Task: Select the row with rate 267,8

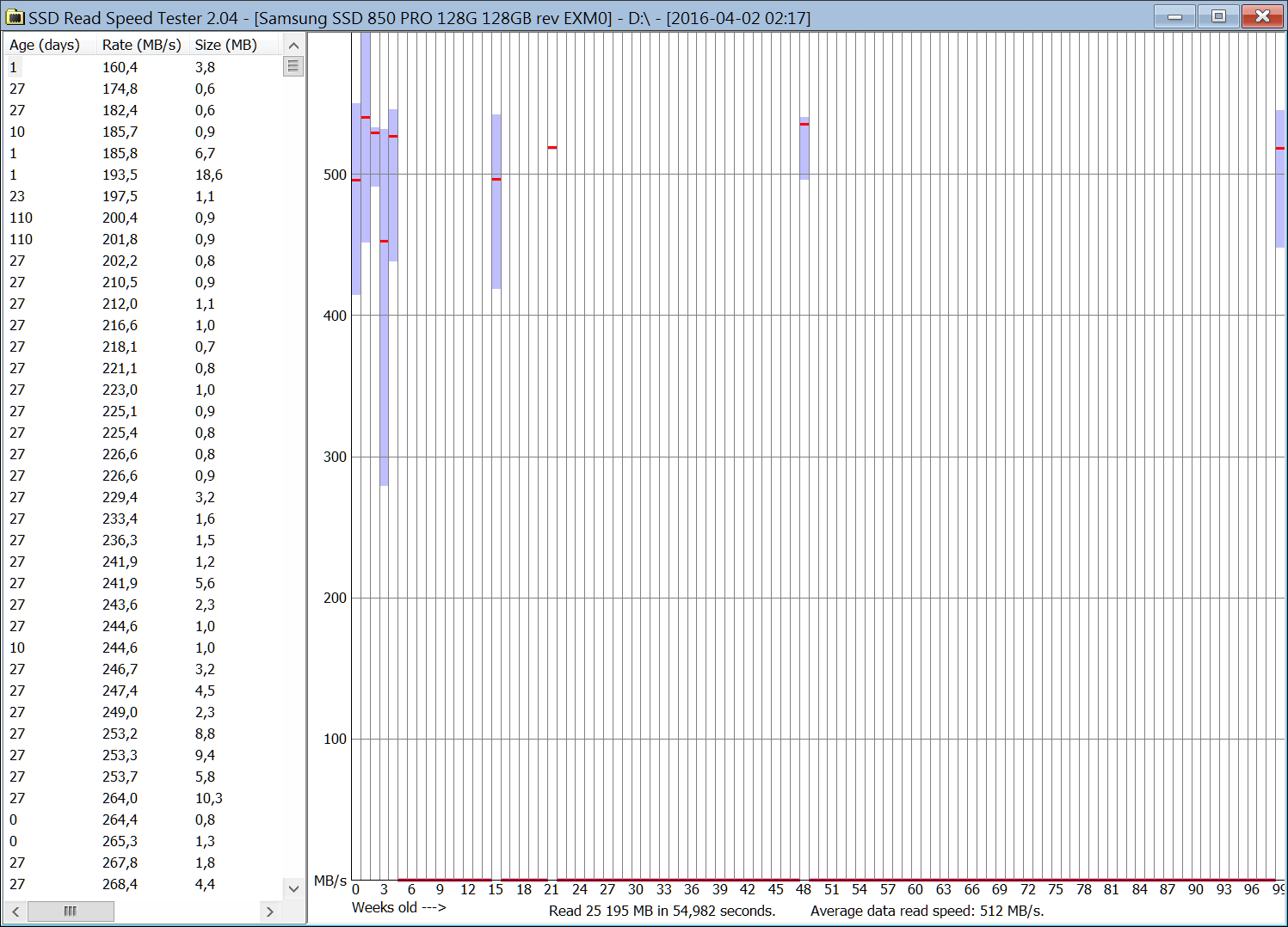Action: (144, 863)
